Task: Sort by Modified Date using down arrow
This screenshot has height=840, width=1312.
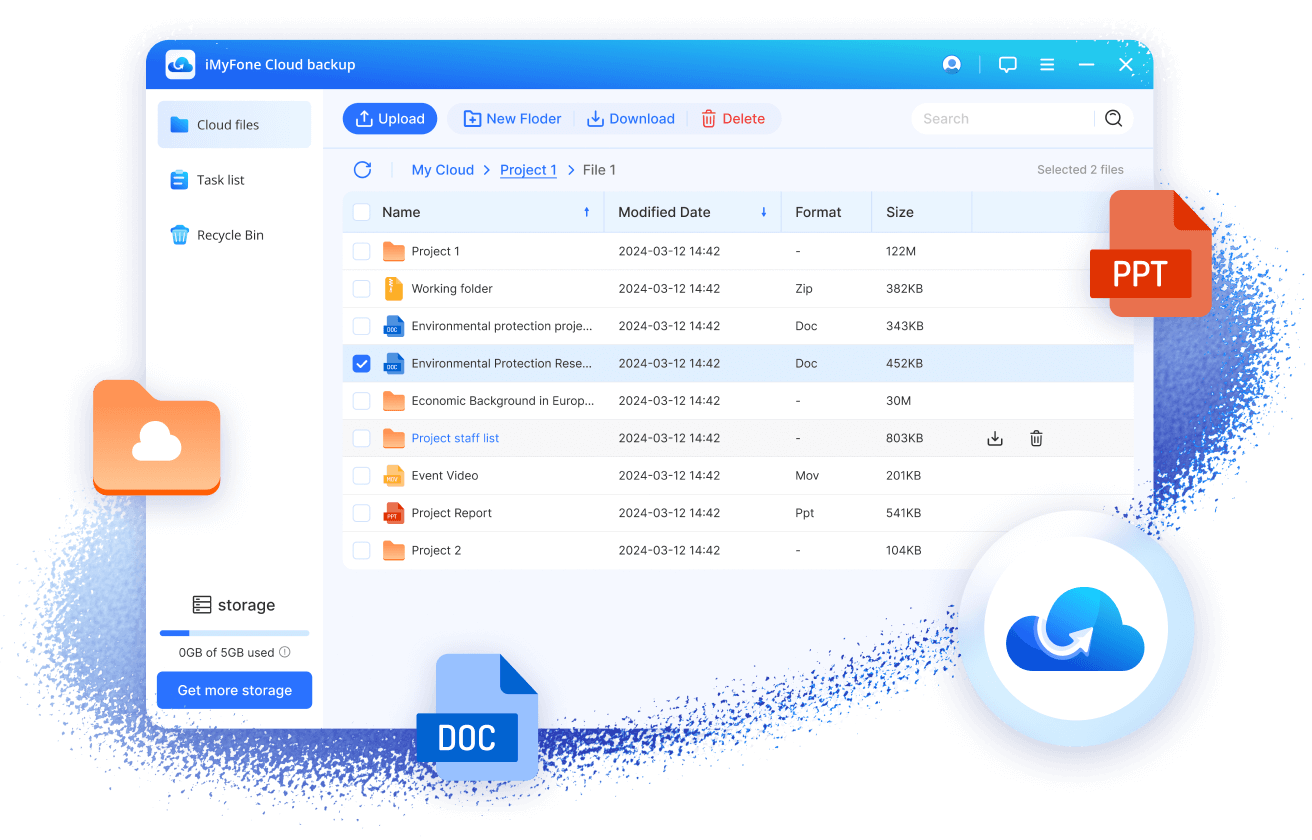Action: tap(764, 212)
